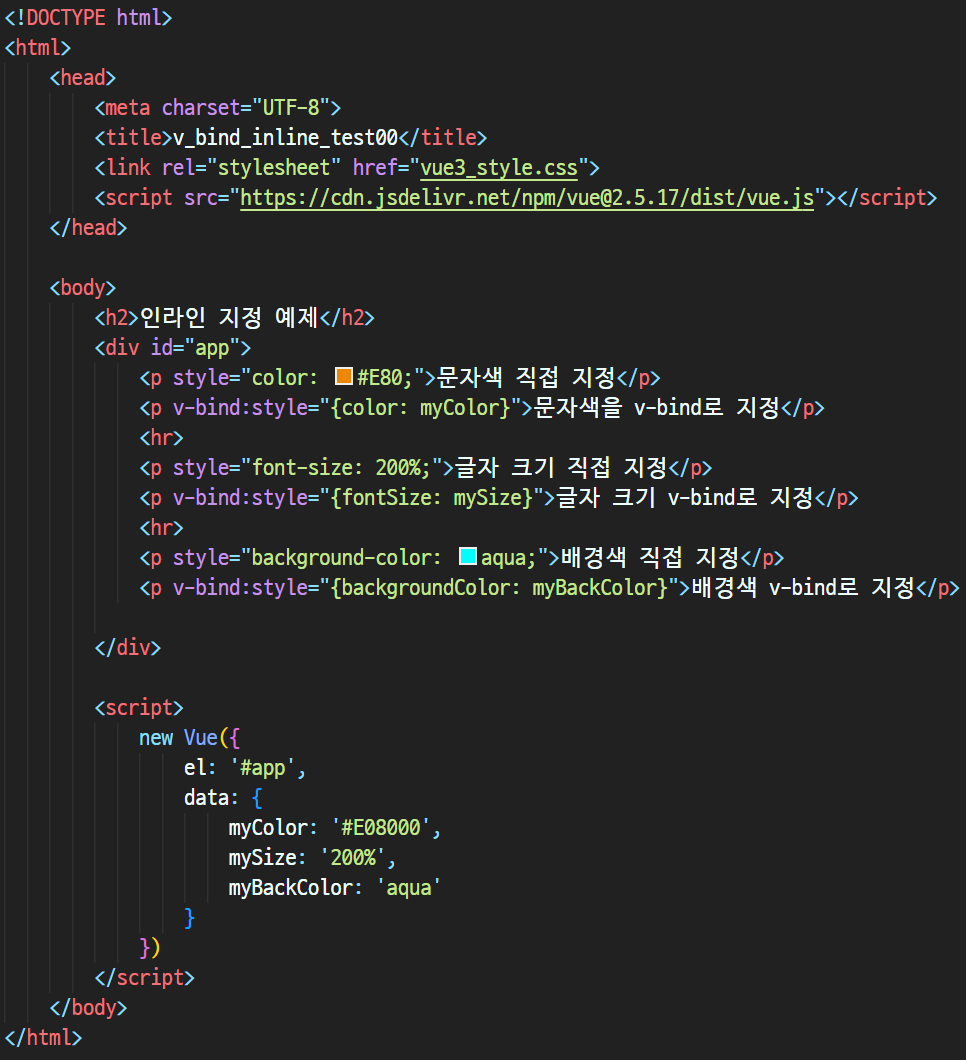Screen dimensions: 966x1060
Task: Click the data: { property line
Action: pos(223,798)
